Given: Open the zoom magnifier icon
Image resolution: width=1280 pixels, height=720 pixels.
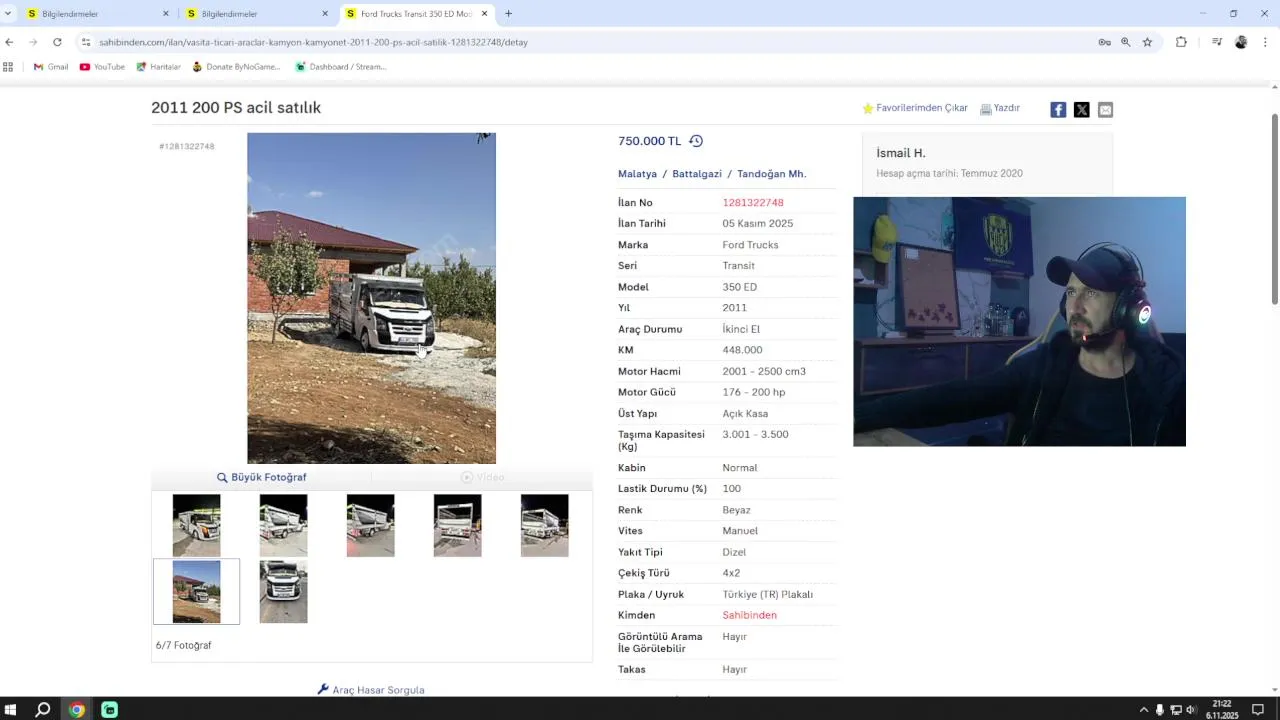Looking at the screenshot, I should [1125, 42].
